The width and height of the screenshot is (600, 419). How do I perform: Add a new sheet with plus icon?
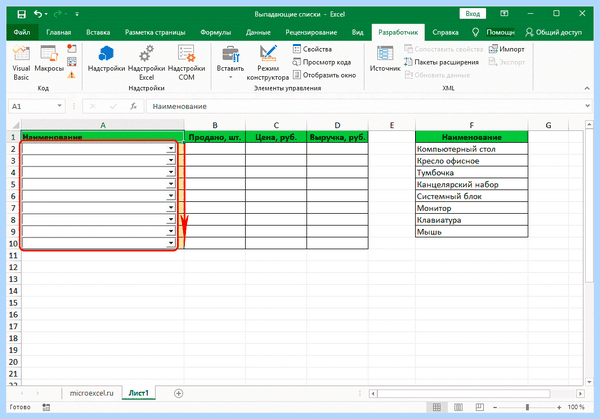(x=178, y=393)
